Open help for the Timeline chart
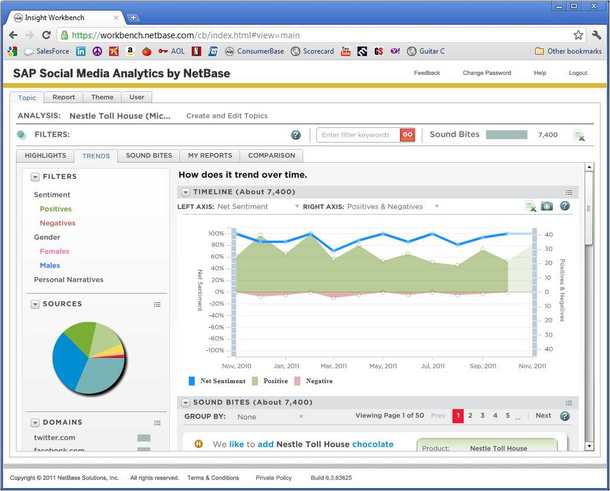The height and width of the screenshot is (491, 610). 565,206
